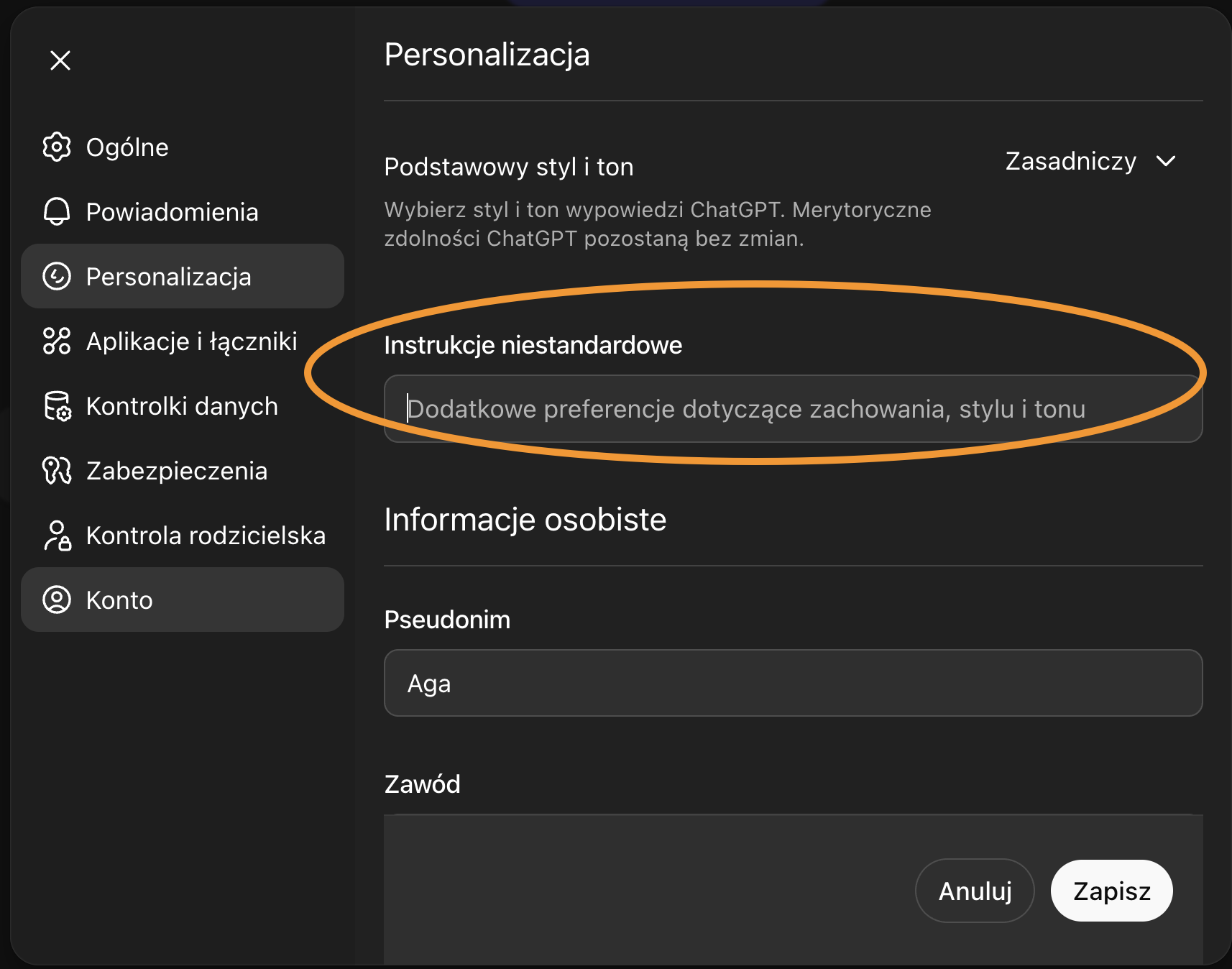Click the Ogólne gear icon
The image size is (1232, 969).
click(x=58, y=147)
